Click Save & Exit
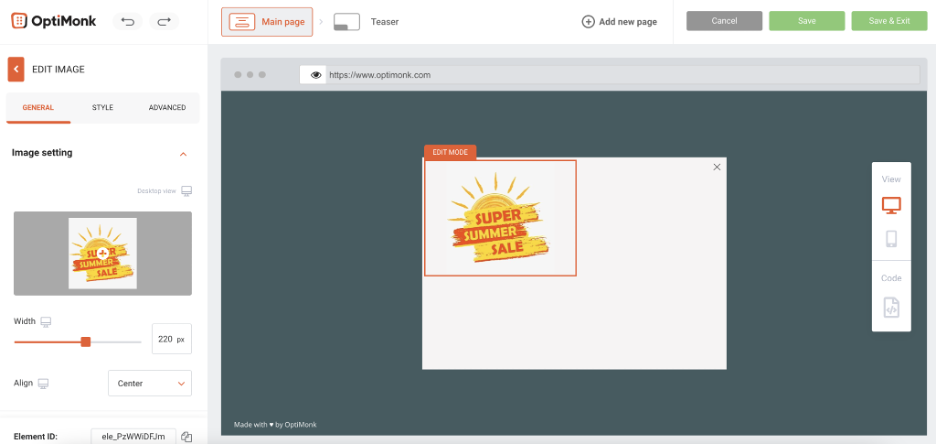 (889, 21)
